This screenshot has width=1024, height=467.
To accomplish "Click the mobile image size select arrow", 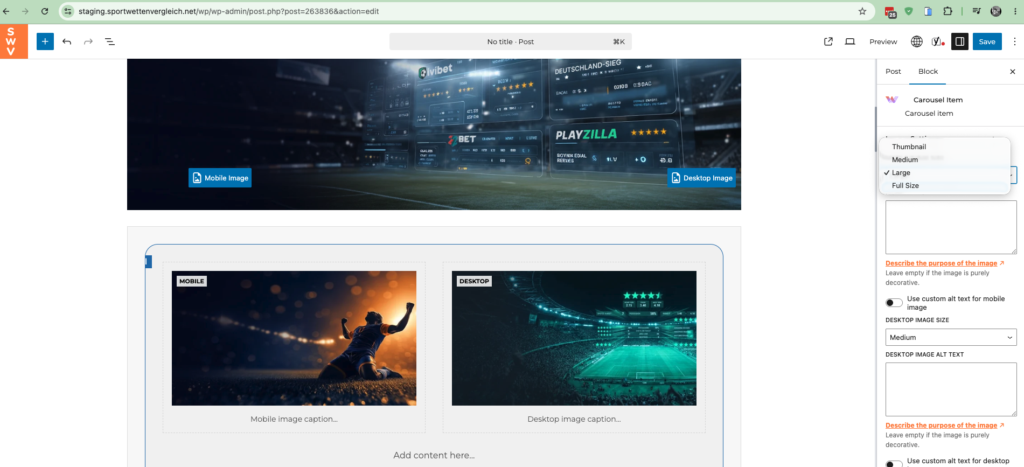I will (1013, 174).
